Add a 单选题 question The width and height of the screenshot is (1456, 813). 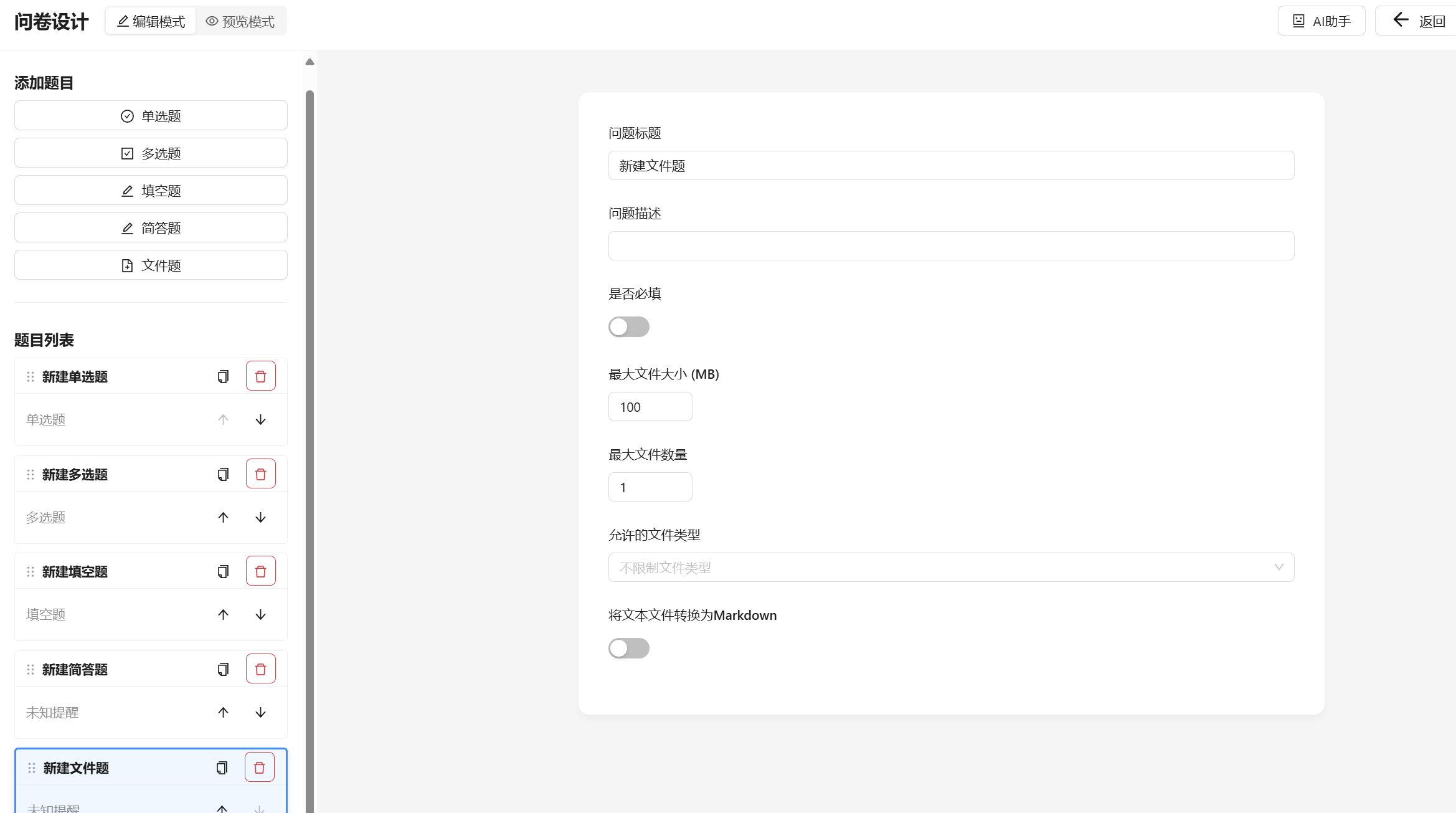coord(150,115)
